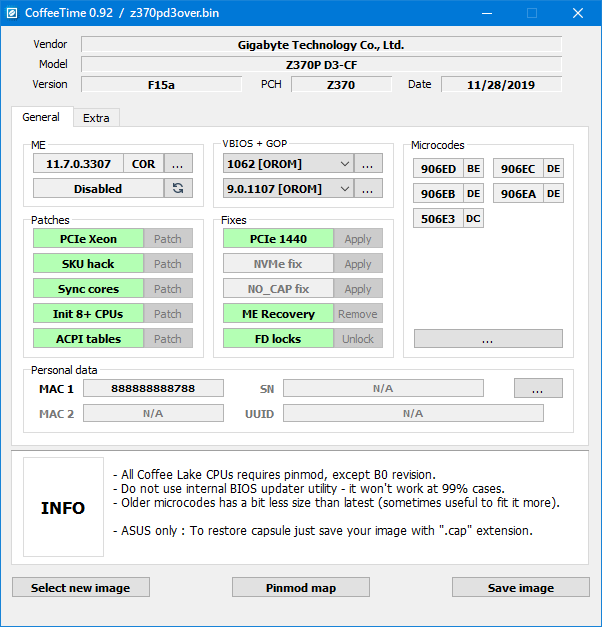Viewport: 604px width, 630px height.
Task: Select the General tab
Action: (41, 117)
